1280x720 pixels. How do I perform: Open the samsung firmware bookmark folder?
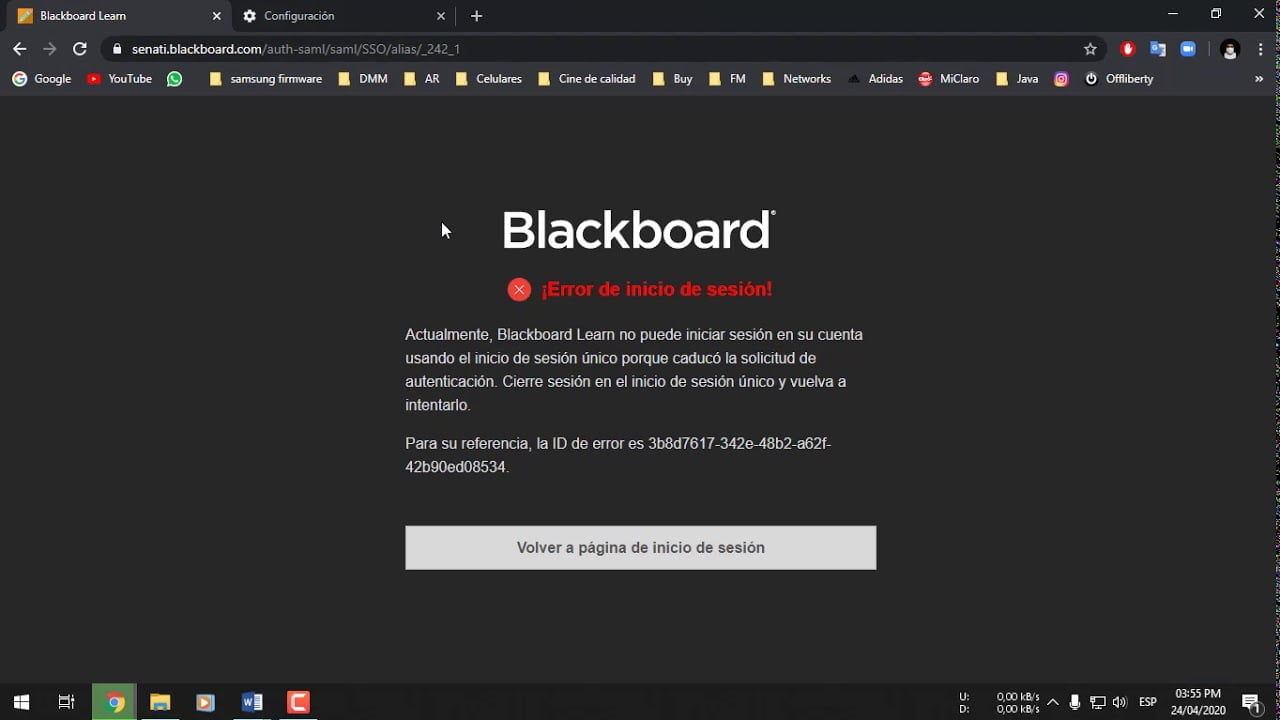click(x=266, y=79)
